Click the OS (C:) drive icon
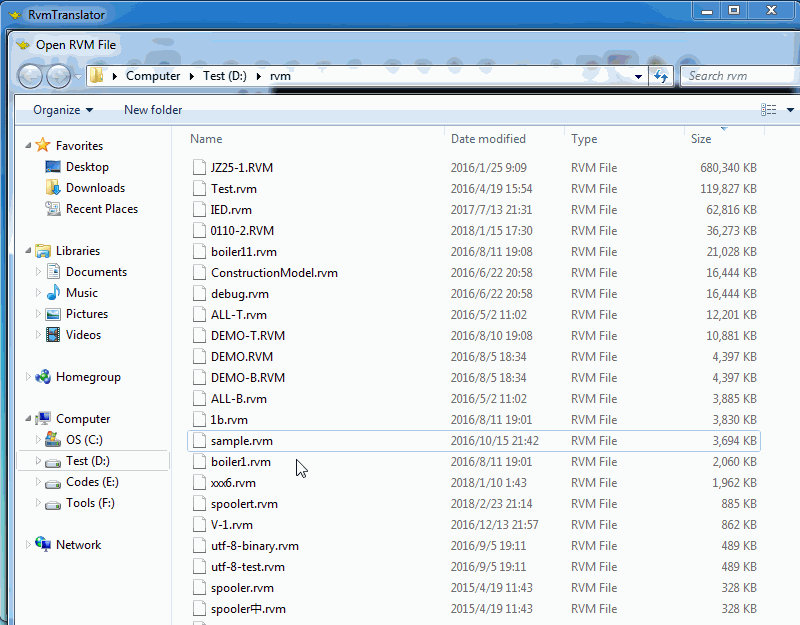 [53, 440]
